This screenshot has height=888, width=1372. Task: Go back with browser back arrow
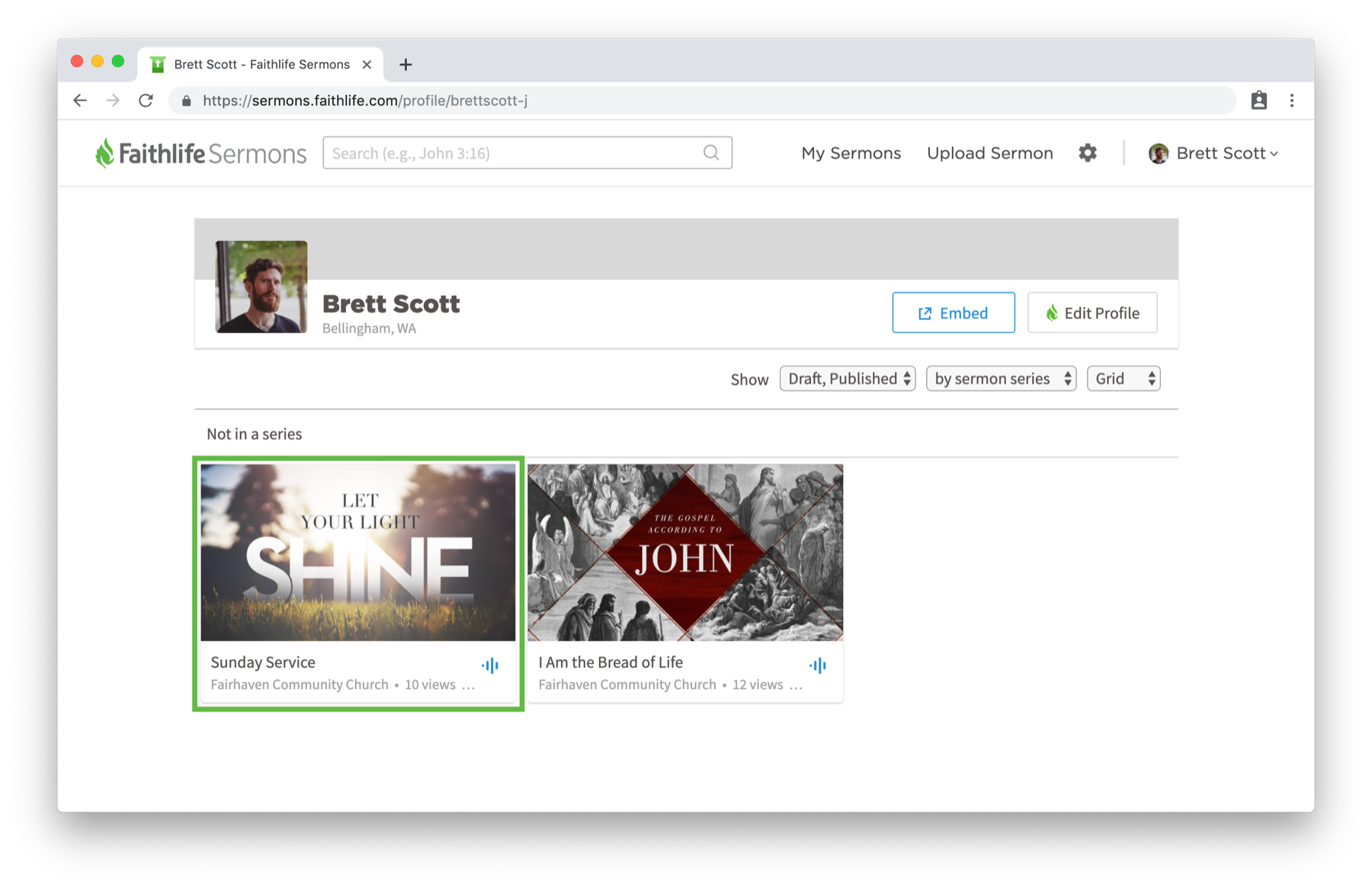(x=80, y=101)
